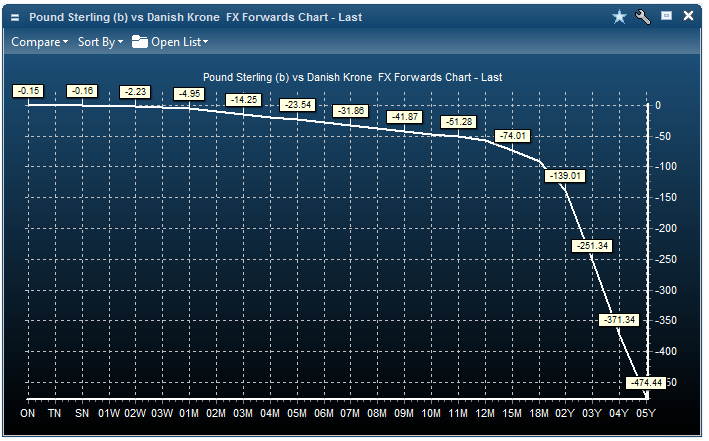
Task: Select the 01W tenor axis label
Action: tap(109, 413)
